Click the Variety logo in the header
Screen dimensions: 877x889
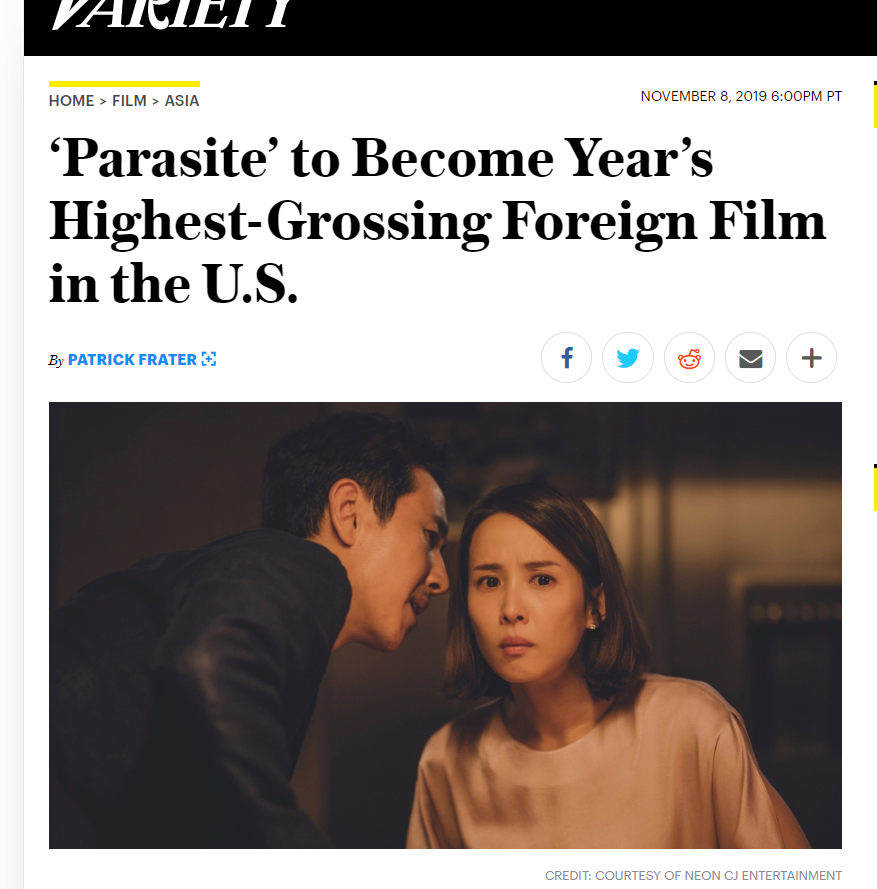click(172, 14)
